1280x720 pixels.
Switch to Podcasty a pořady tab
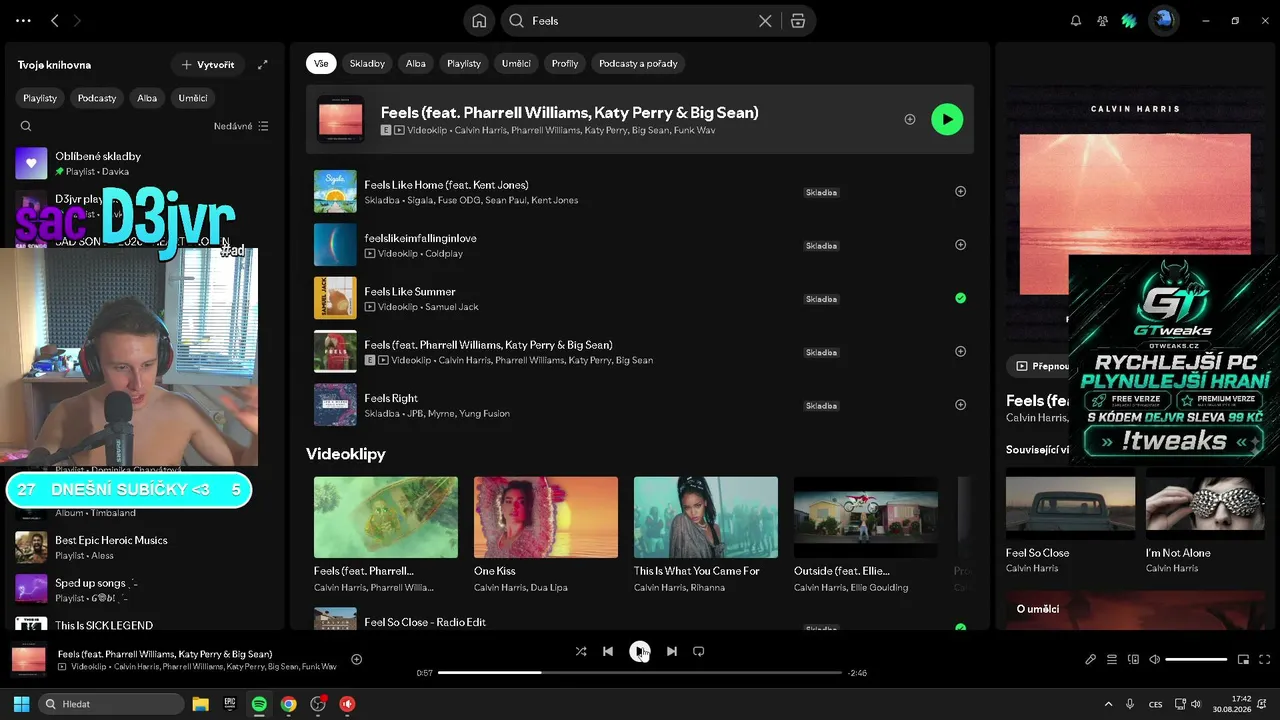[x=638, y=63]
